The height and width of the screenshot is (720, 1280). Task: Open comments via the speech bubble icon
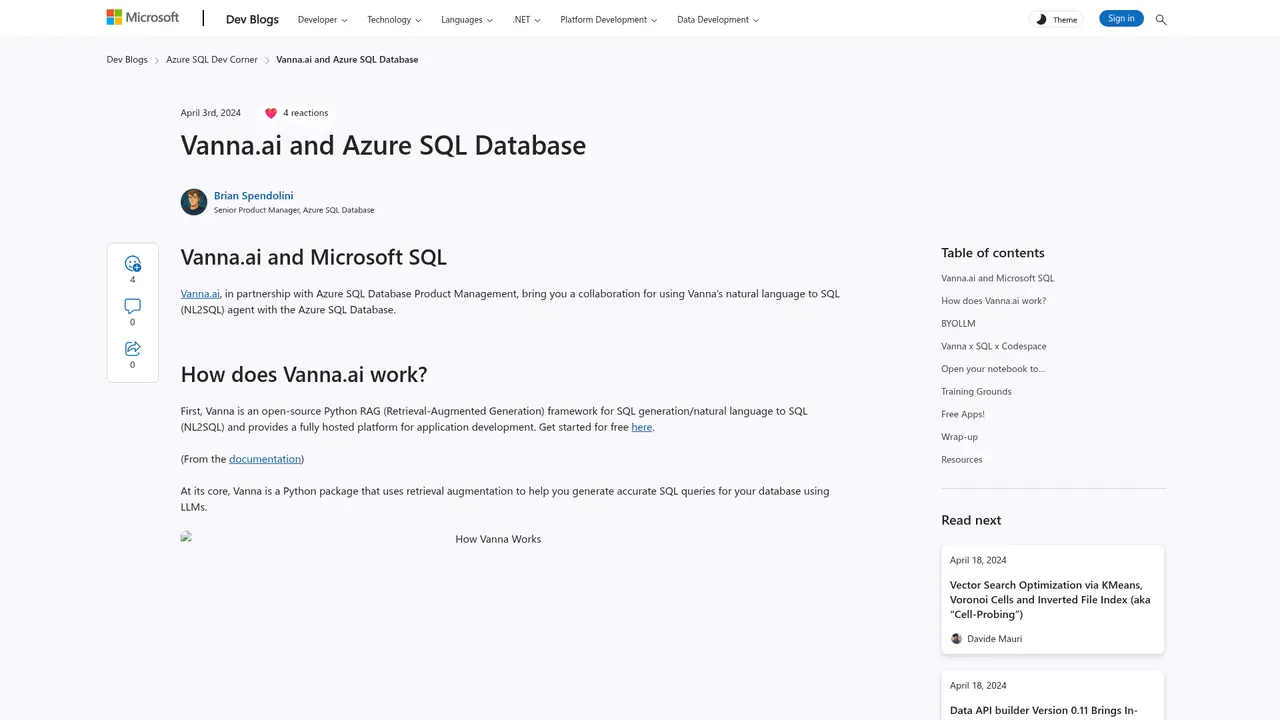point(132,306)
